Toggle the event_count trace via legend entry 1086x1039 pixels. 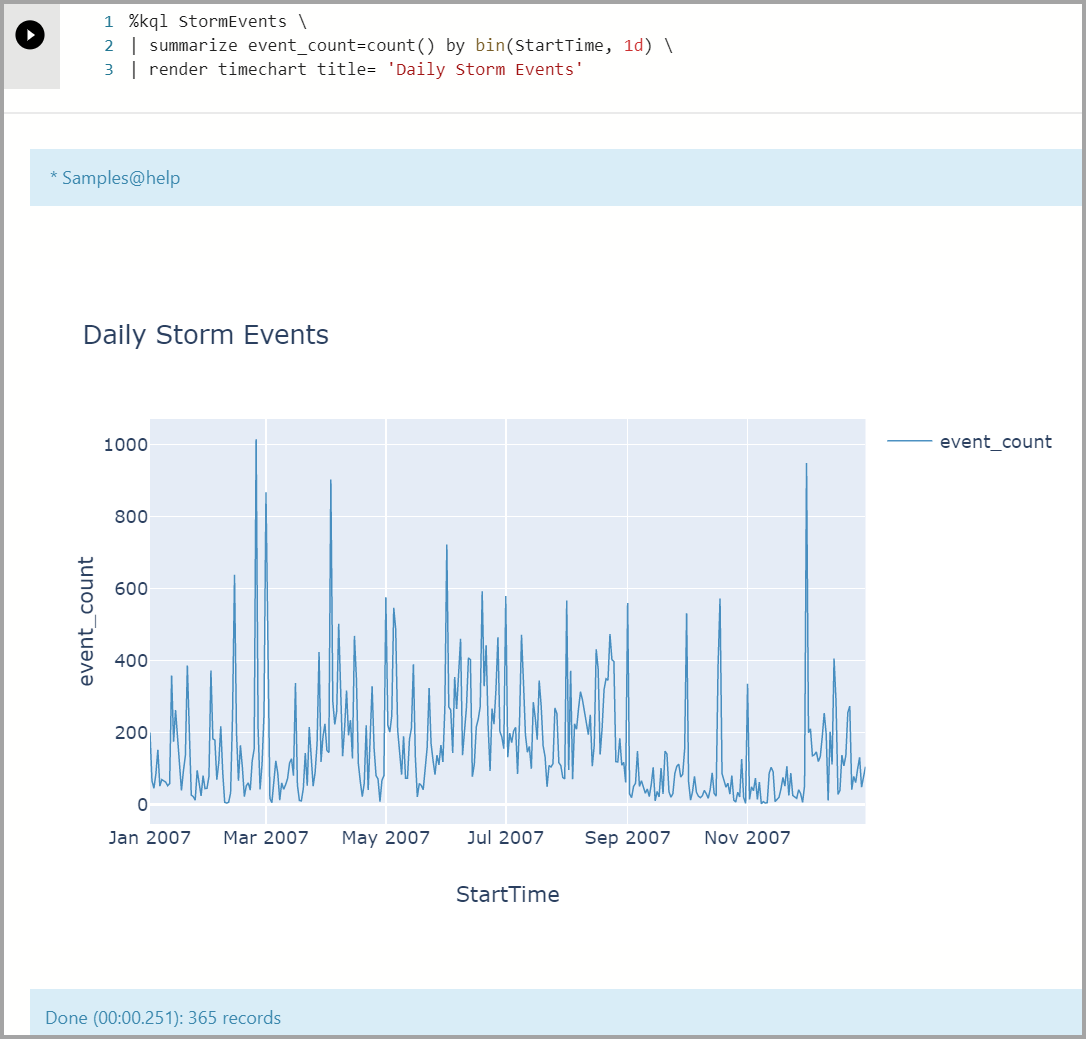point(996,441)
